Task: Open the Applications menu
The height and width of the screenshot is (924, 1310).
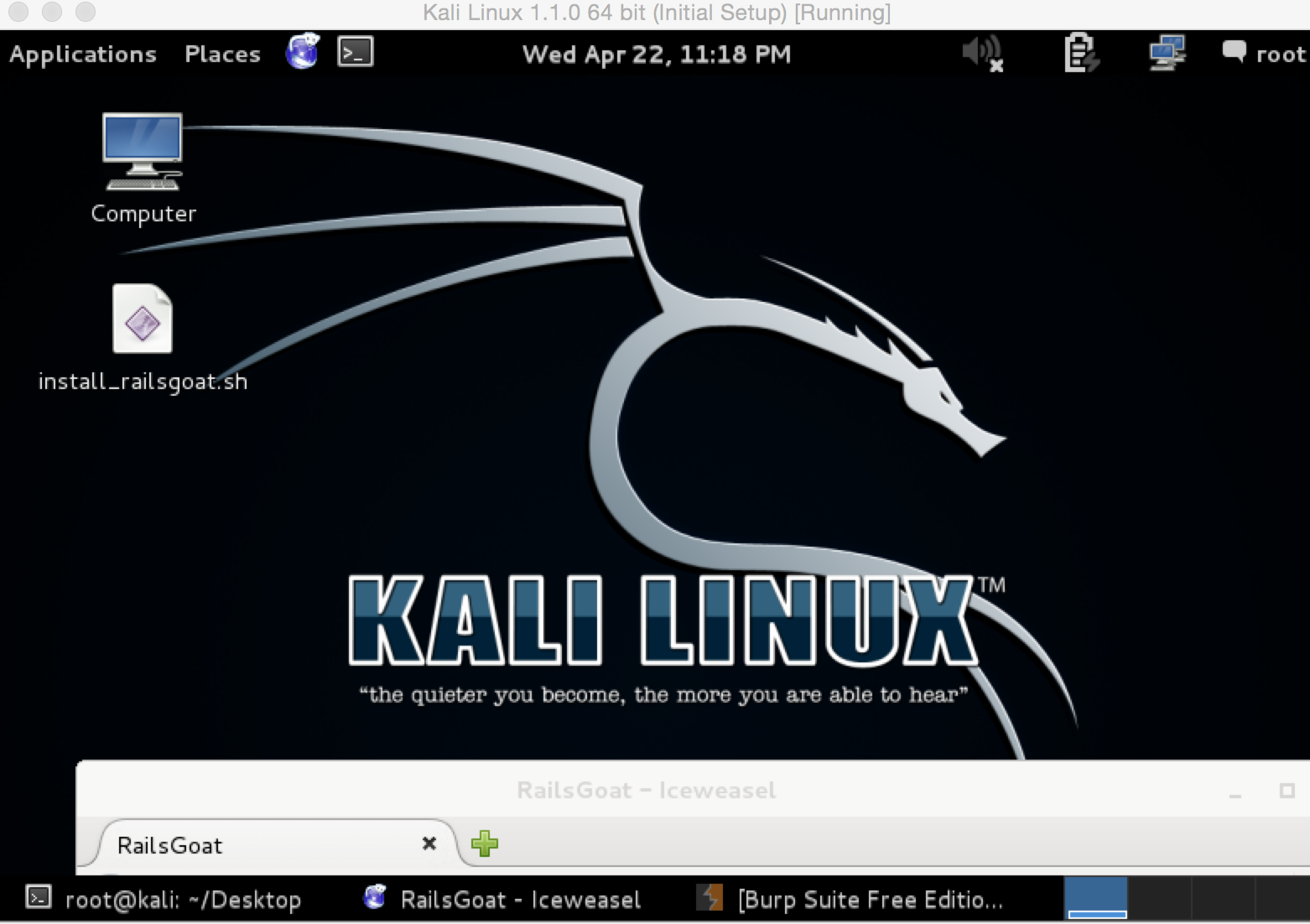Action: coord(82,54)
